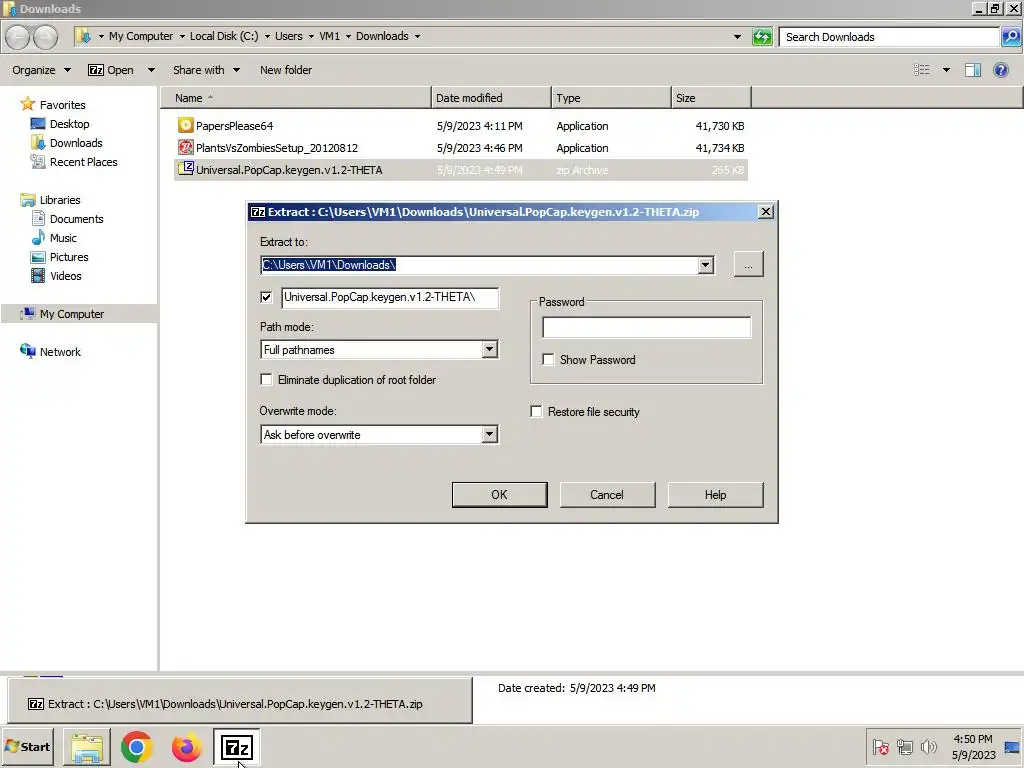Open Explorer help icon
This screenshot has height=768, width=1024.
point(1000,70)
